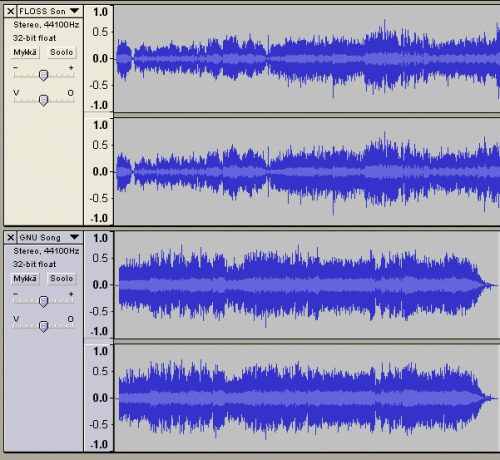Click the 'O' pan label of FLOSS Song

click(70, 93)
